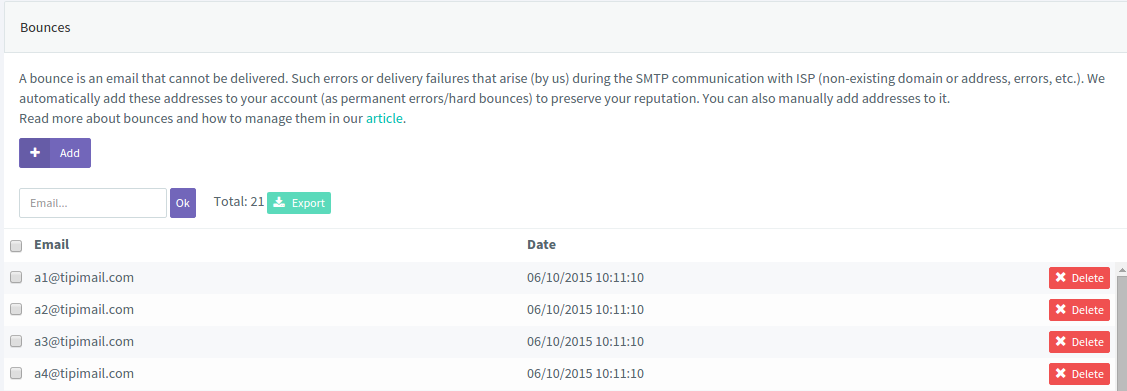The image size is (1127, 391).
Task: Toggle the select-all checkbox in header
Action: pos(16,247)
